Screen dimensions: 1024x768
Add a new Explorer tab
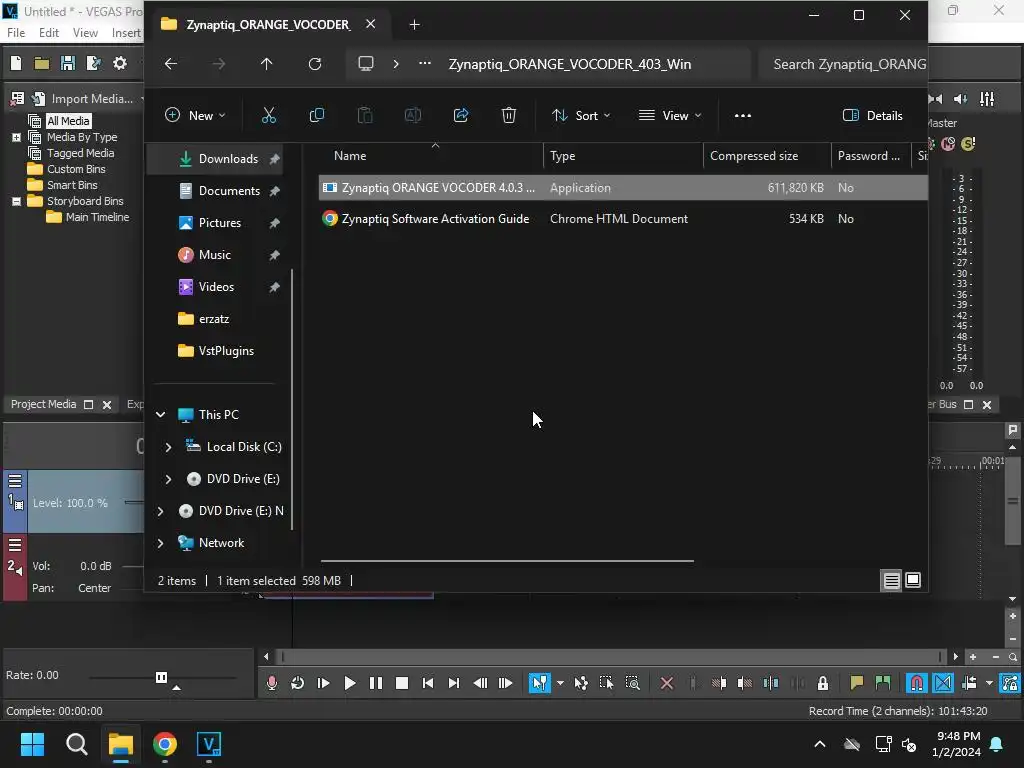click(414, 25)
